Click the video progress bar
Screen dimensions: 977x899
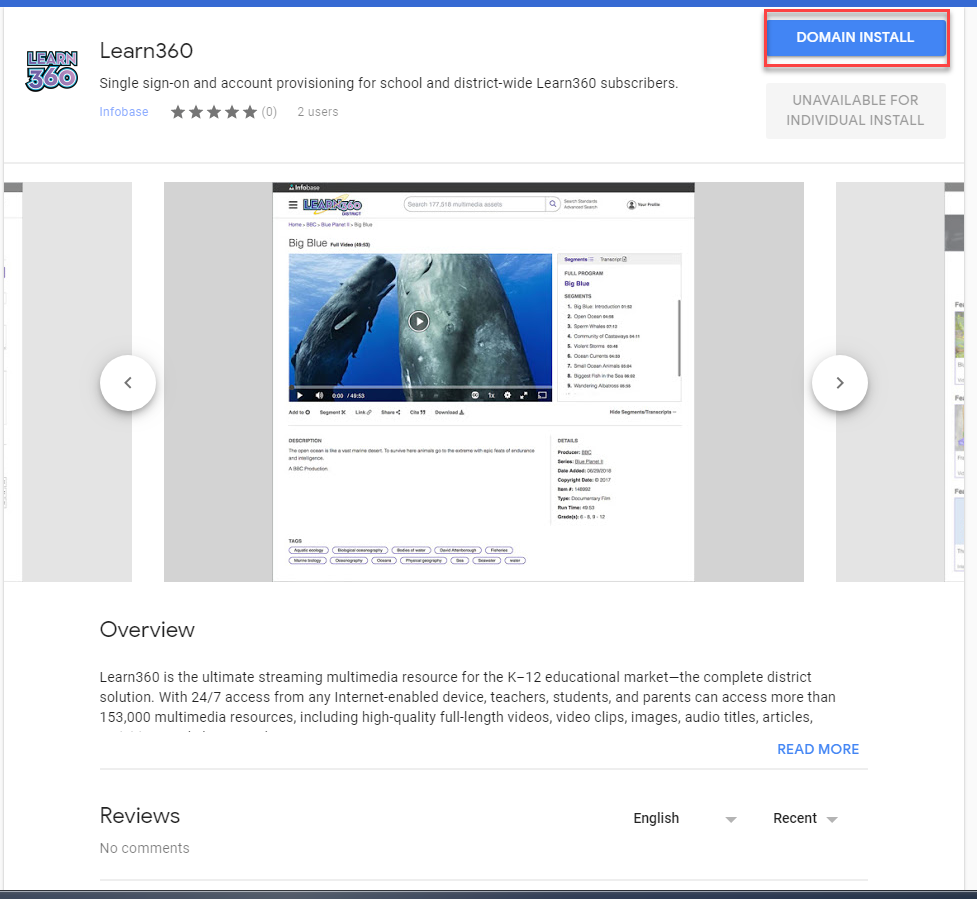click(x=420, y=386)
